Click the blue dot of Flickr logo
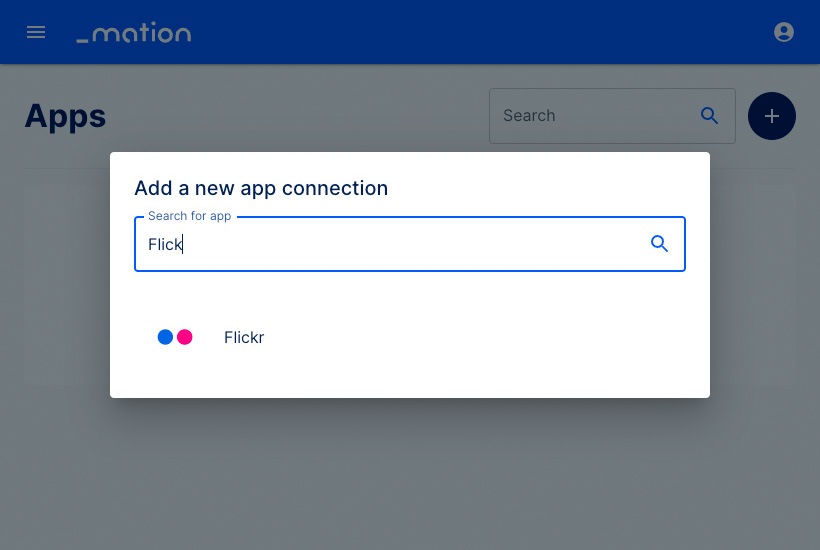Image resolution: width=820 pixels, height=550 pixels. tap(165, 337)
